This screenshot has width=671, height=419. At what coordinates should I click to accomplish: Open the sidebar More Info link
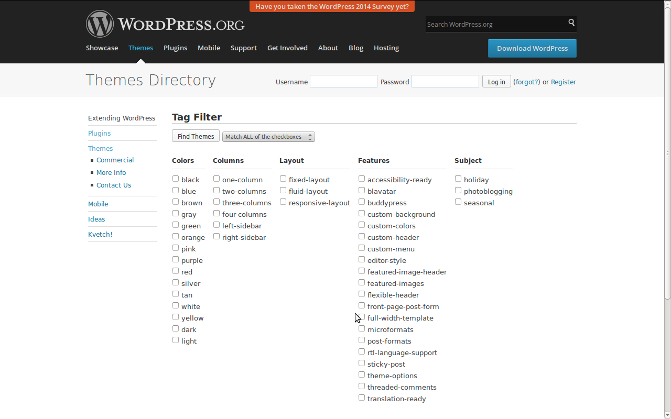pos(111,172)
